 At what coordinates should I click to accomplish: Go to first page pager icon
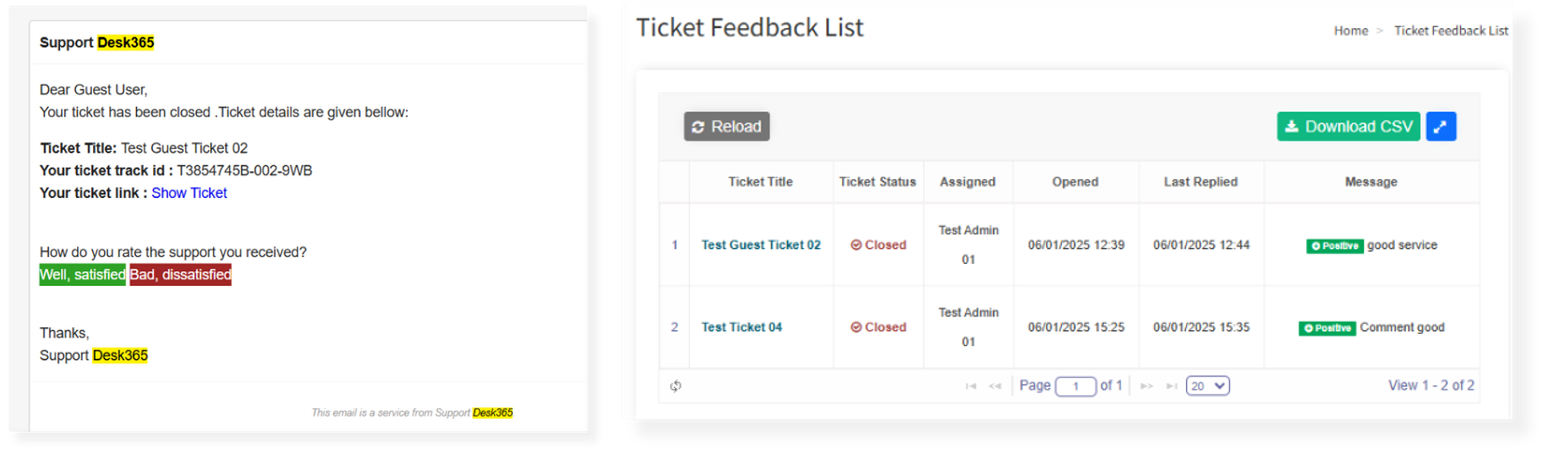click(x=970, y=387)
